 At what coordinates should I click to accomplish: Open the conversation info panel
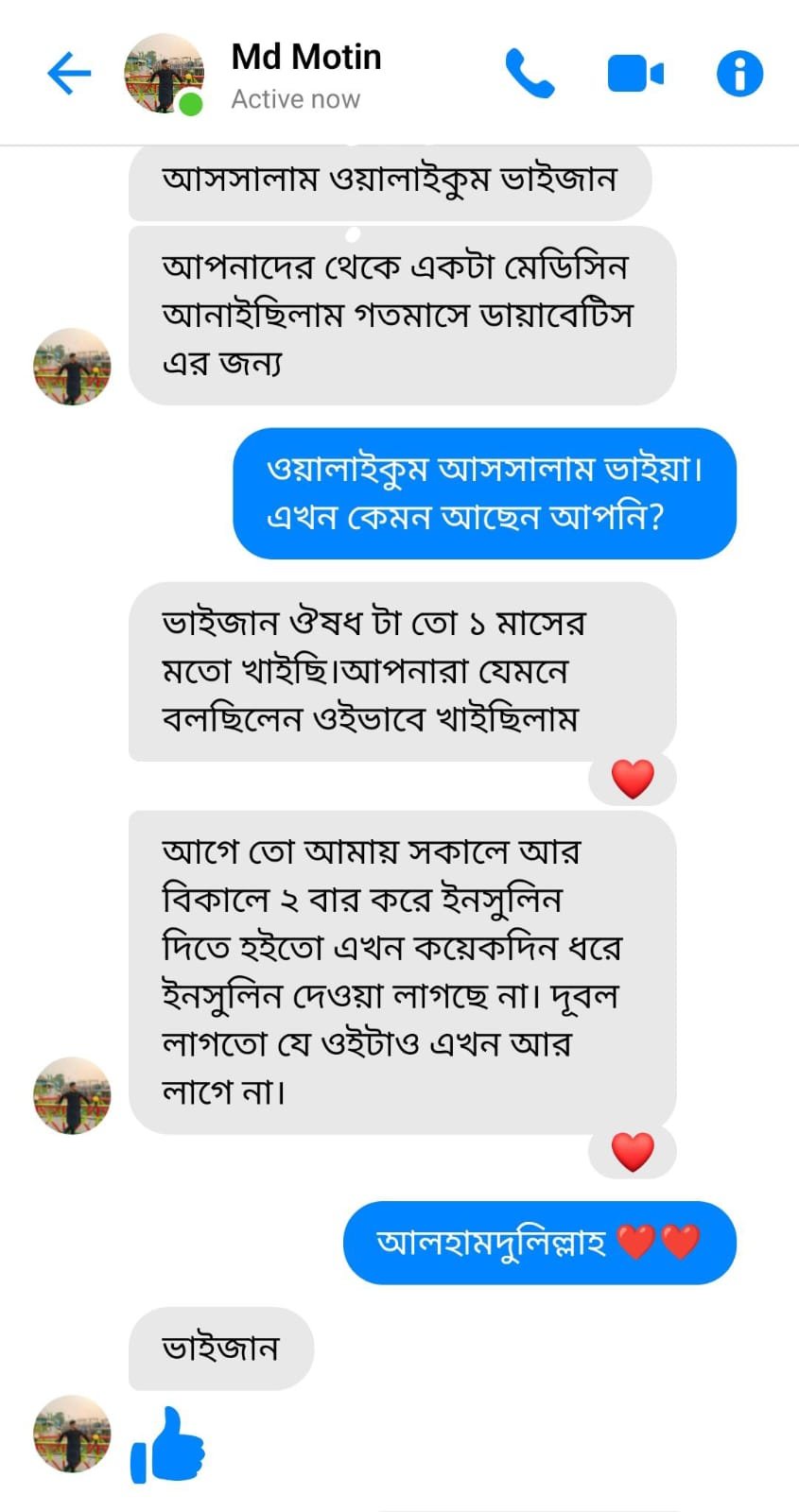pyautogui.click(x=738, y=73)
